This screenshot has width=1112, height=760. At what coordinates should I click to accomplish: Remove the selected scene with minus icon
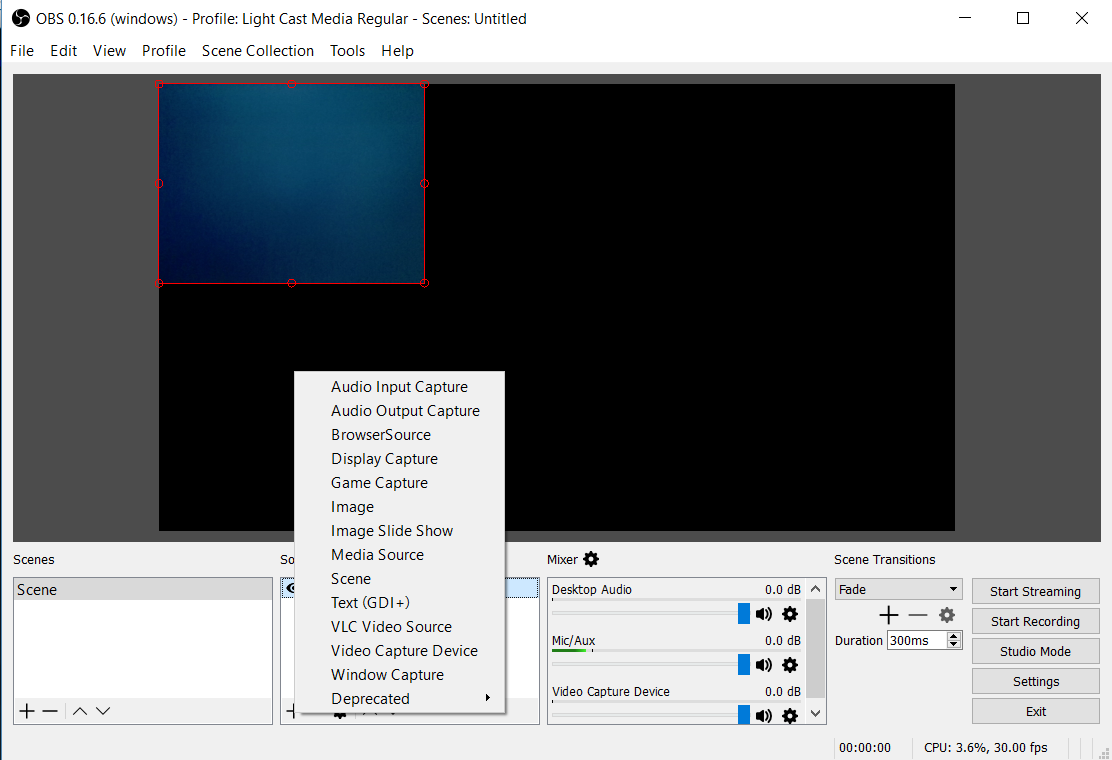tap(50, 711)
